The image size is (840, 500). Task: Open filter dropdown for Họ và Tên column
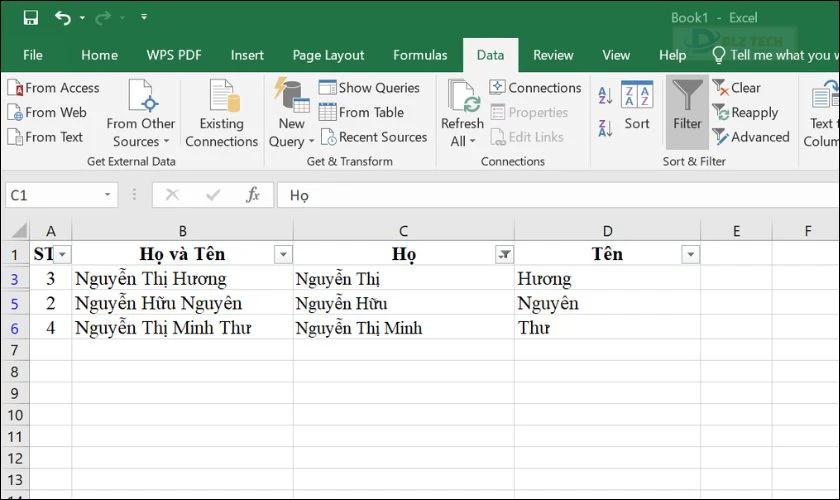(283, 255)
